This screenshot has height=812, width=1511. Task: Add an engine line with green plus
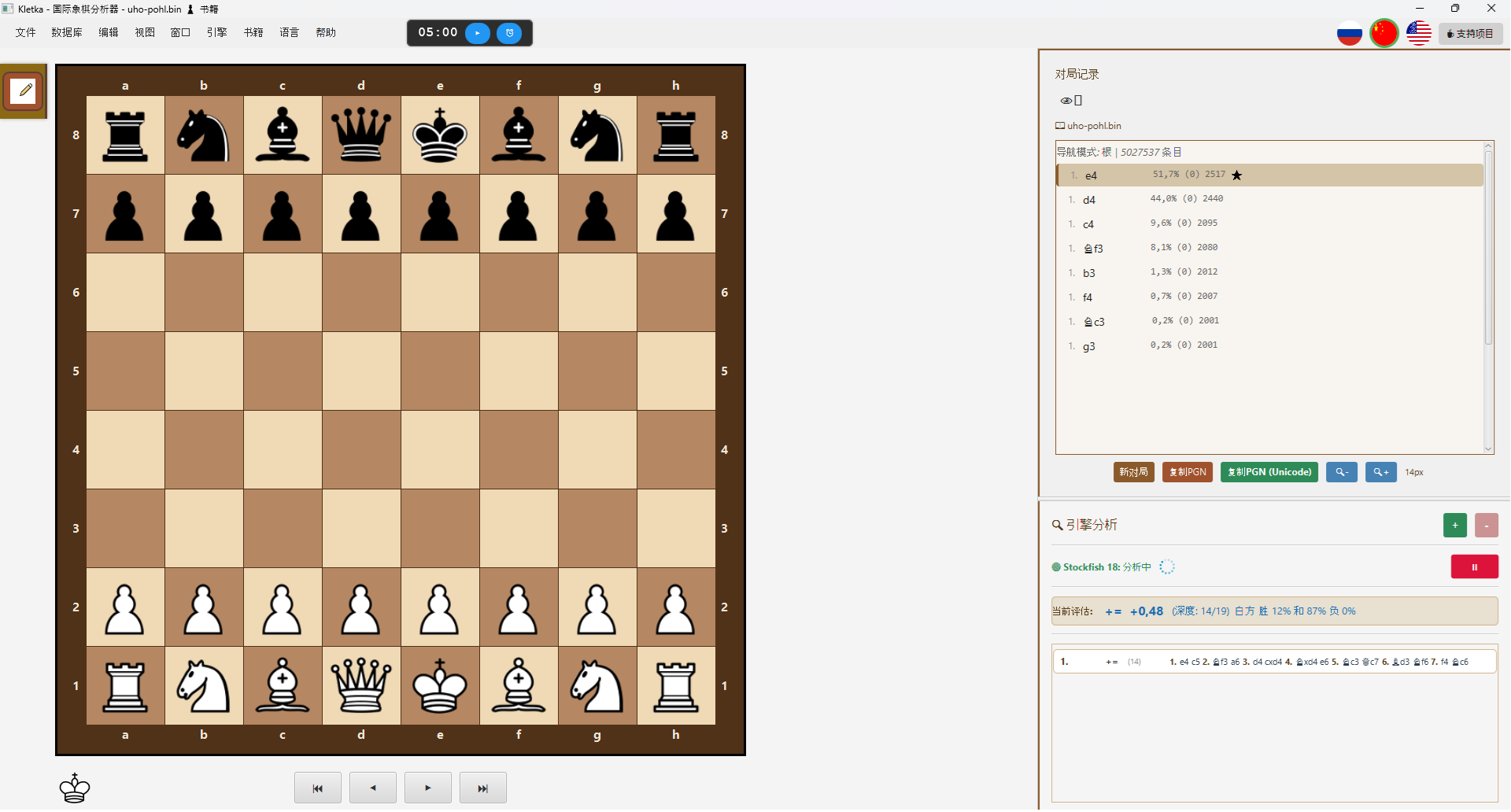1455,526
